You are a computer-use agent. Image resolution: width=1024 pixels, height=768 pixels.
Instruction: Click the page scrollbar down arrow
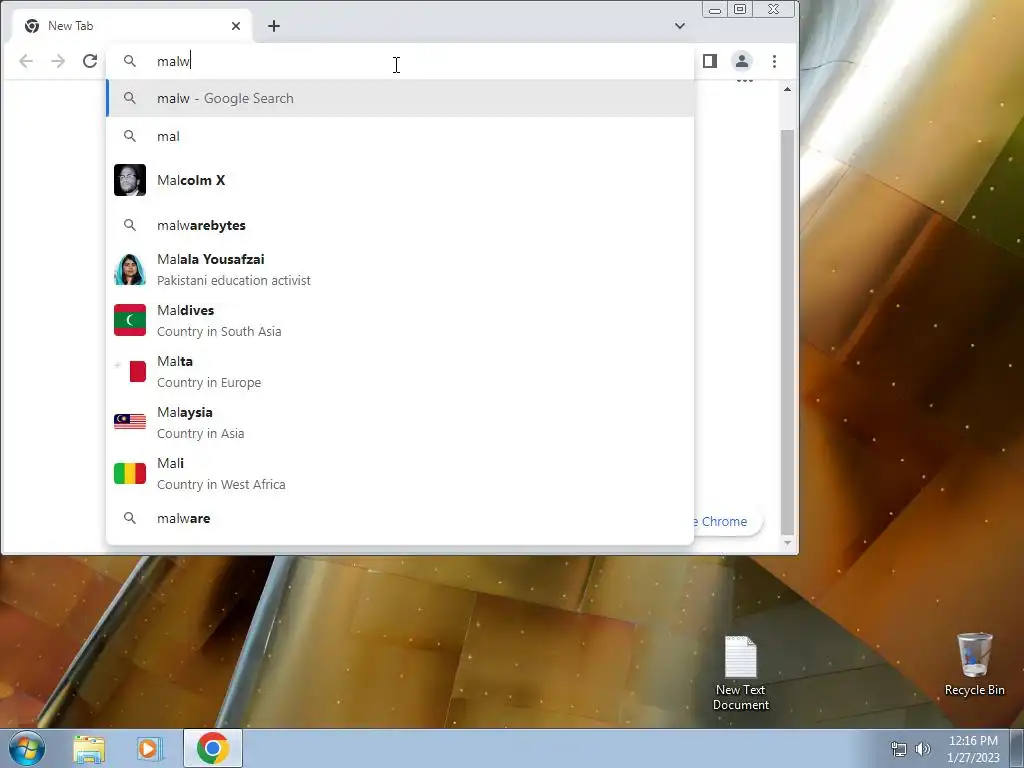pyautogui.click(x=788, y=543)
